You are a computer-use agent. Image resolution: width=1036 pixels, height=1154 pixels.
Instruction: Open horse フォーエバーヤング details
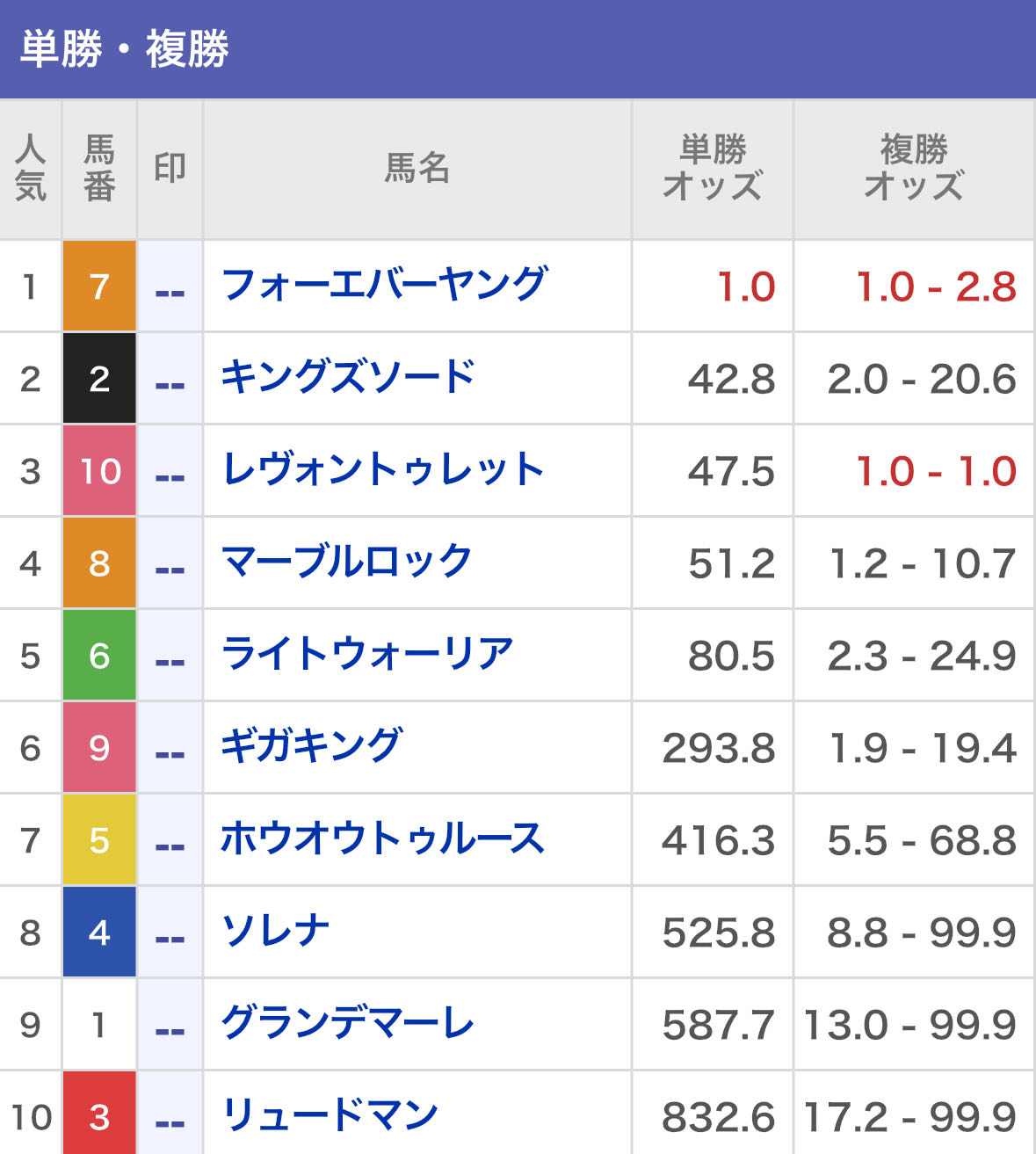[x=384, y=285]
